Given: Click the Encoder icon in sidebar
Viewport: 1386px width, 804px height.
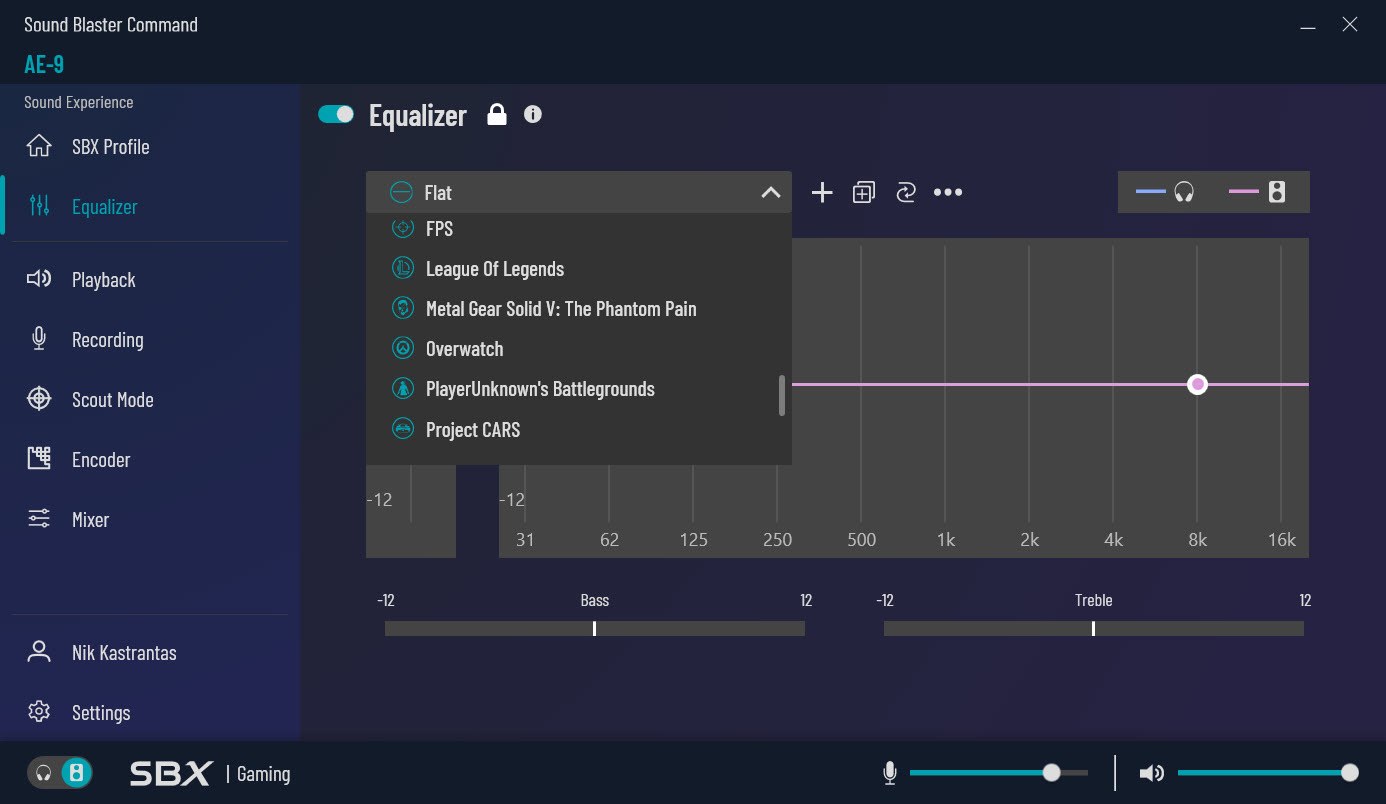Looking at the screenshot, I should point(39,459).
